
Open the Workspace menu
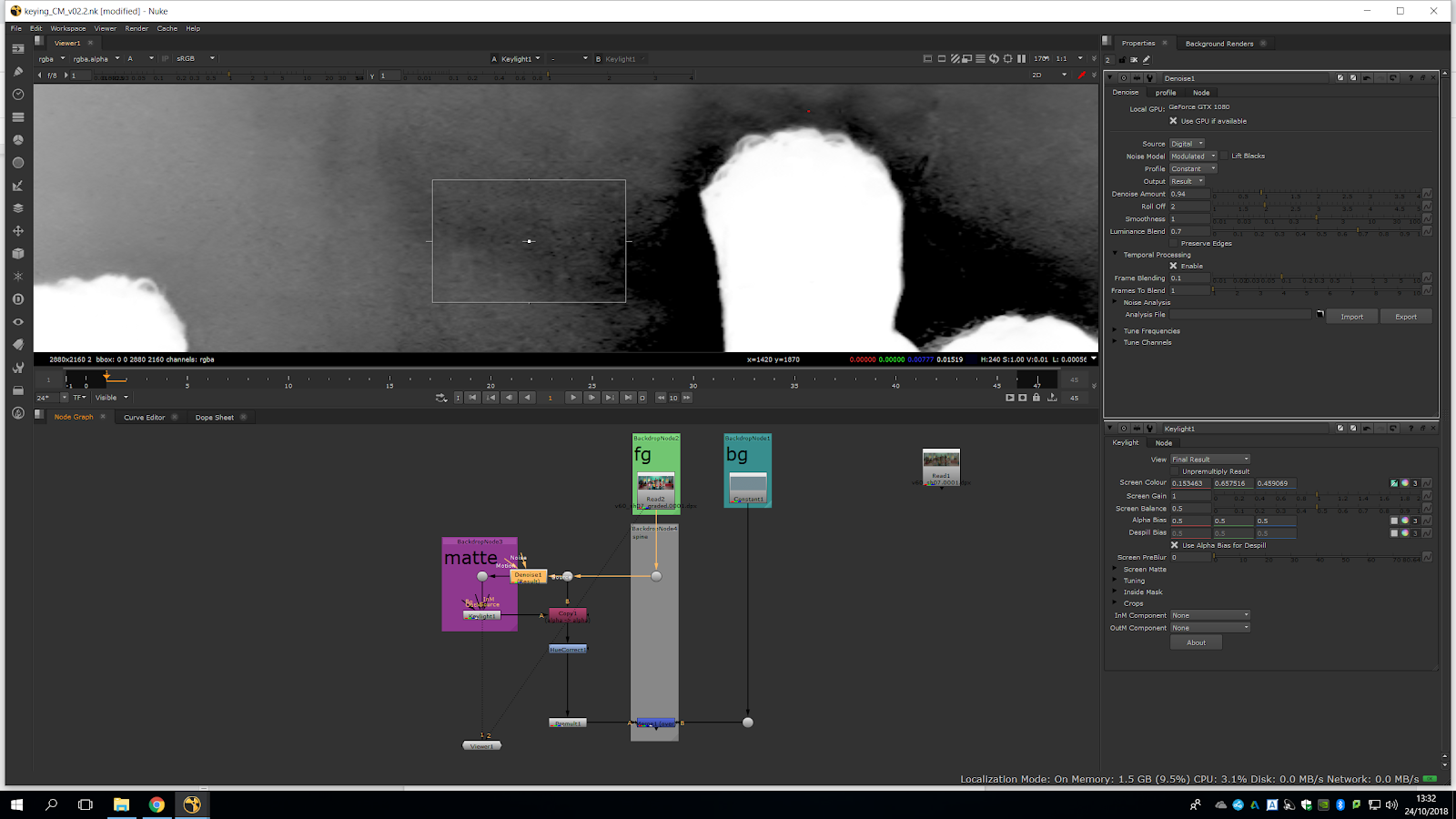click(67, 28)
